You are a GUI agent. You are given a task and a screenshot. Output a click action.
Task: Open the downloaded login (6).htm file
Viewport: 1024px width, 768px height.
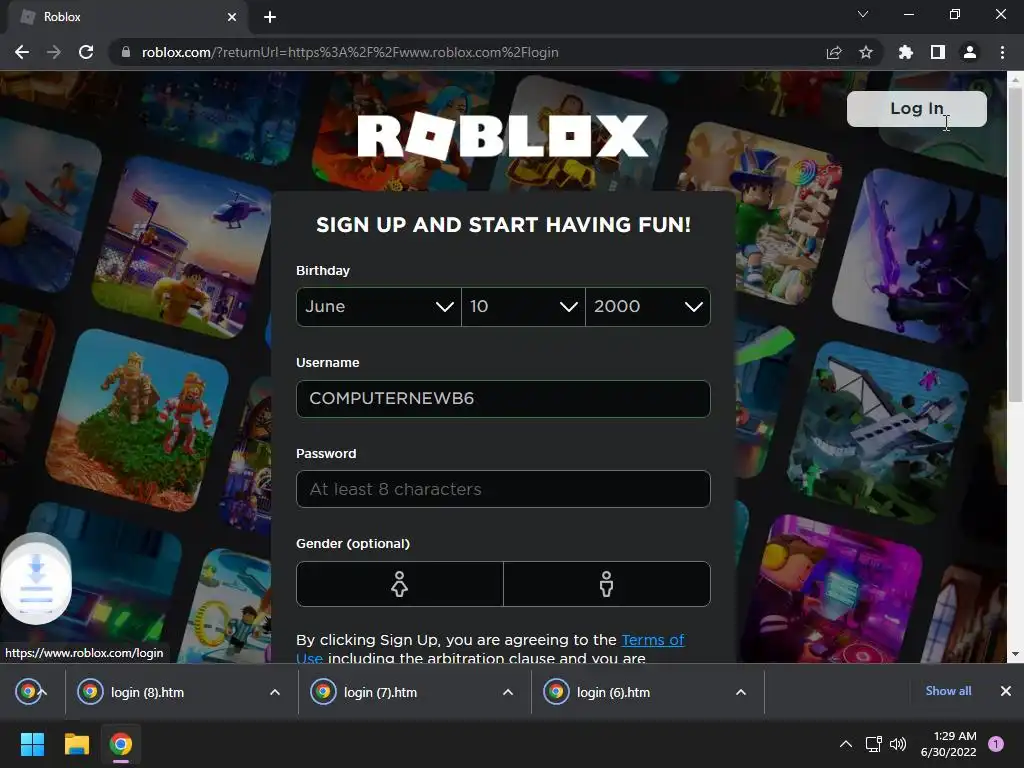(613, 692)
